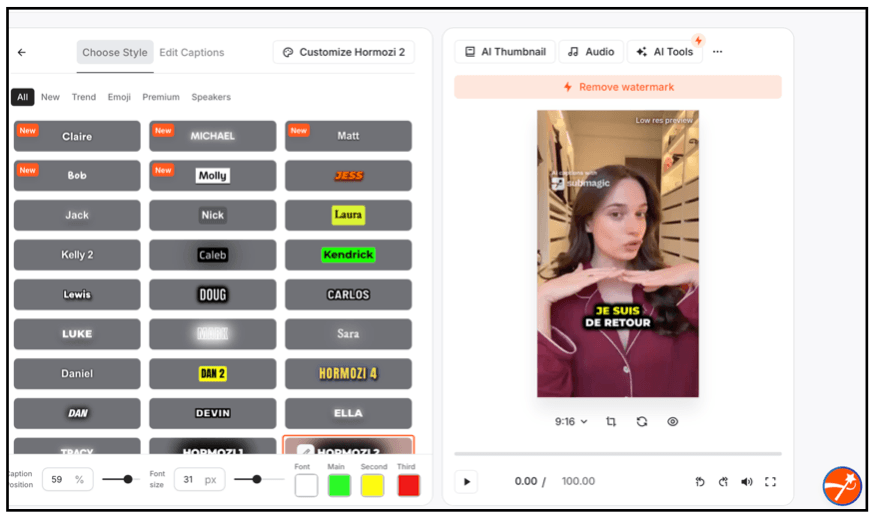Click the rewind/undo skip icon
This screenshot has height=524, width=876.
pos(700,482)
